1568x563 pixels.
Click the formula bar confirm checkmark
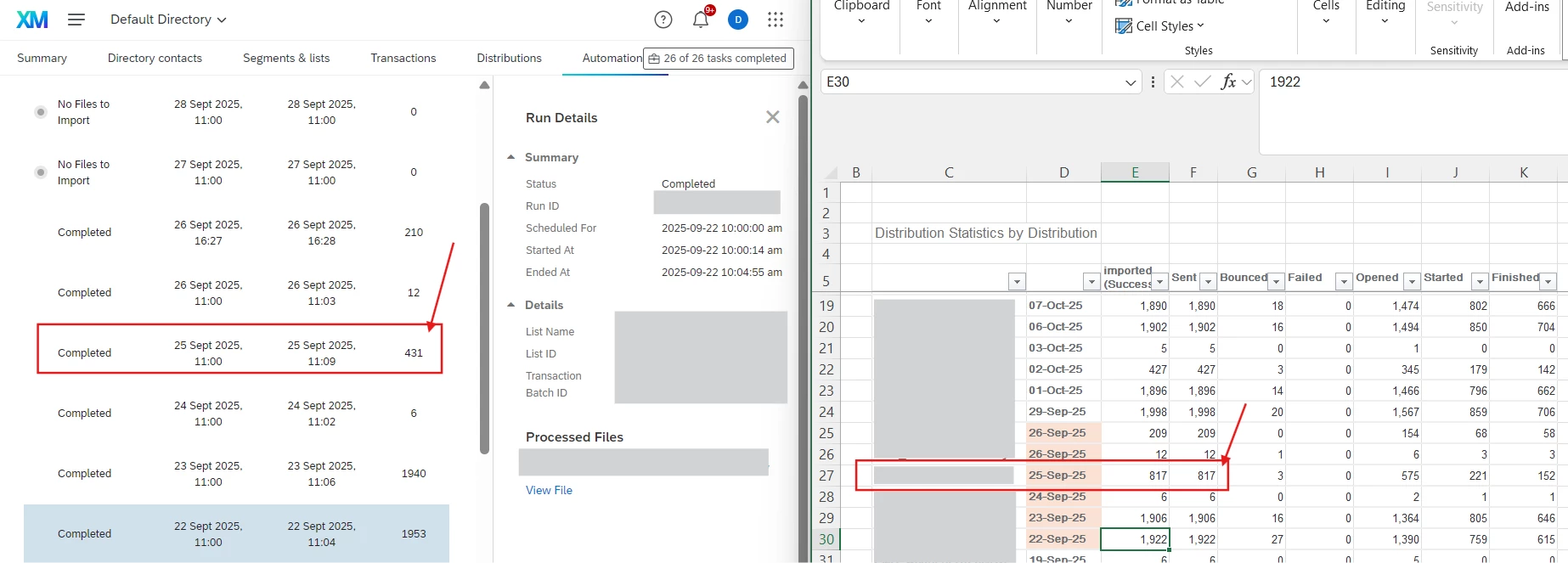click(1202, 82)
